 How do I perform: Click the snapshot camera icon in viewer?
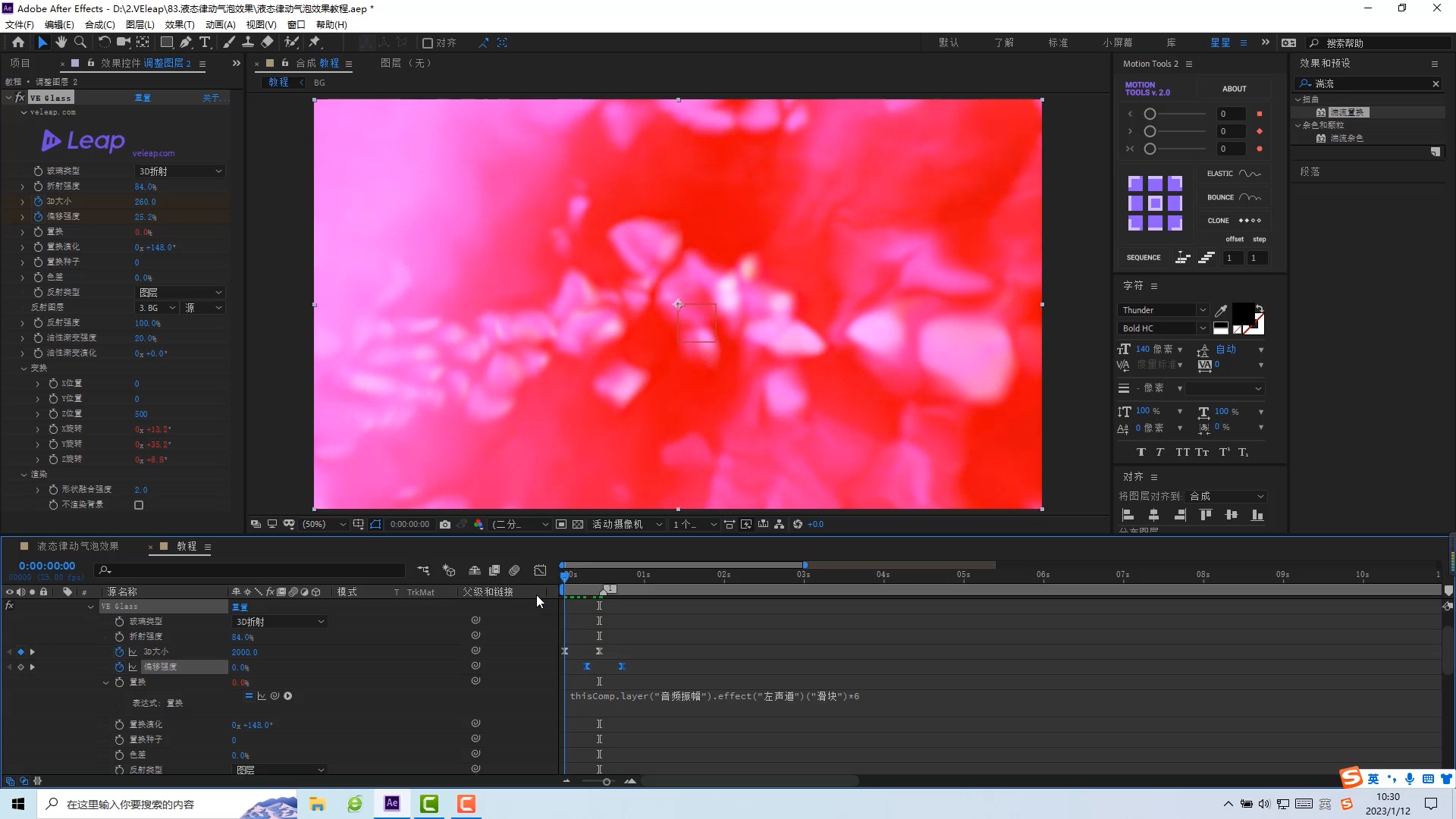click(x=445, y=524)
